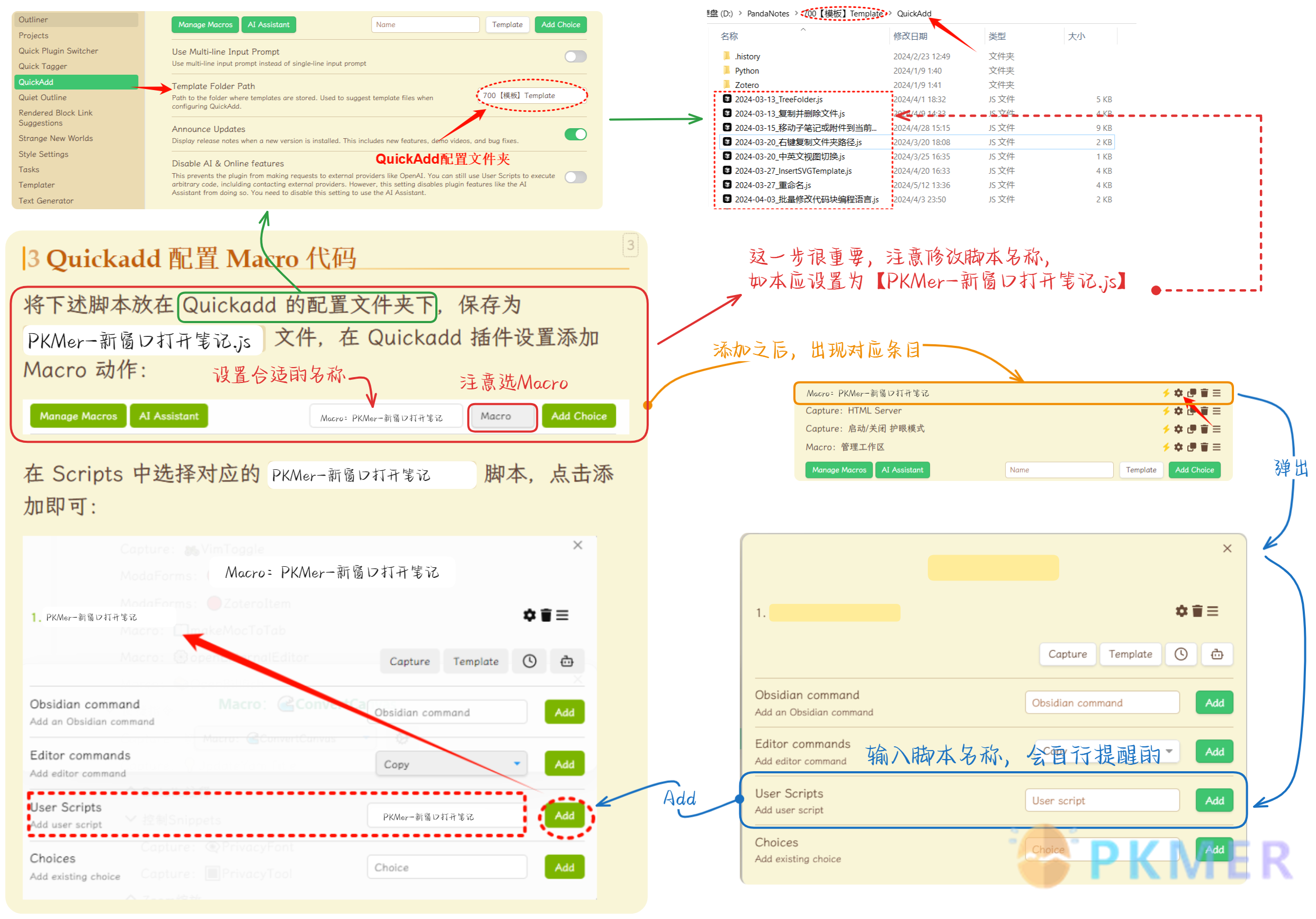Image resolution: width=1316 pixels, height=919 pixels.
Task: Open Template dropdown under Macro 管理工作区 list
Action: (1141, 469)
